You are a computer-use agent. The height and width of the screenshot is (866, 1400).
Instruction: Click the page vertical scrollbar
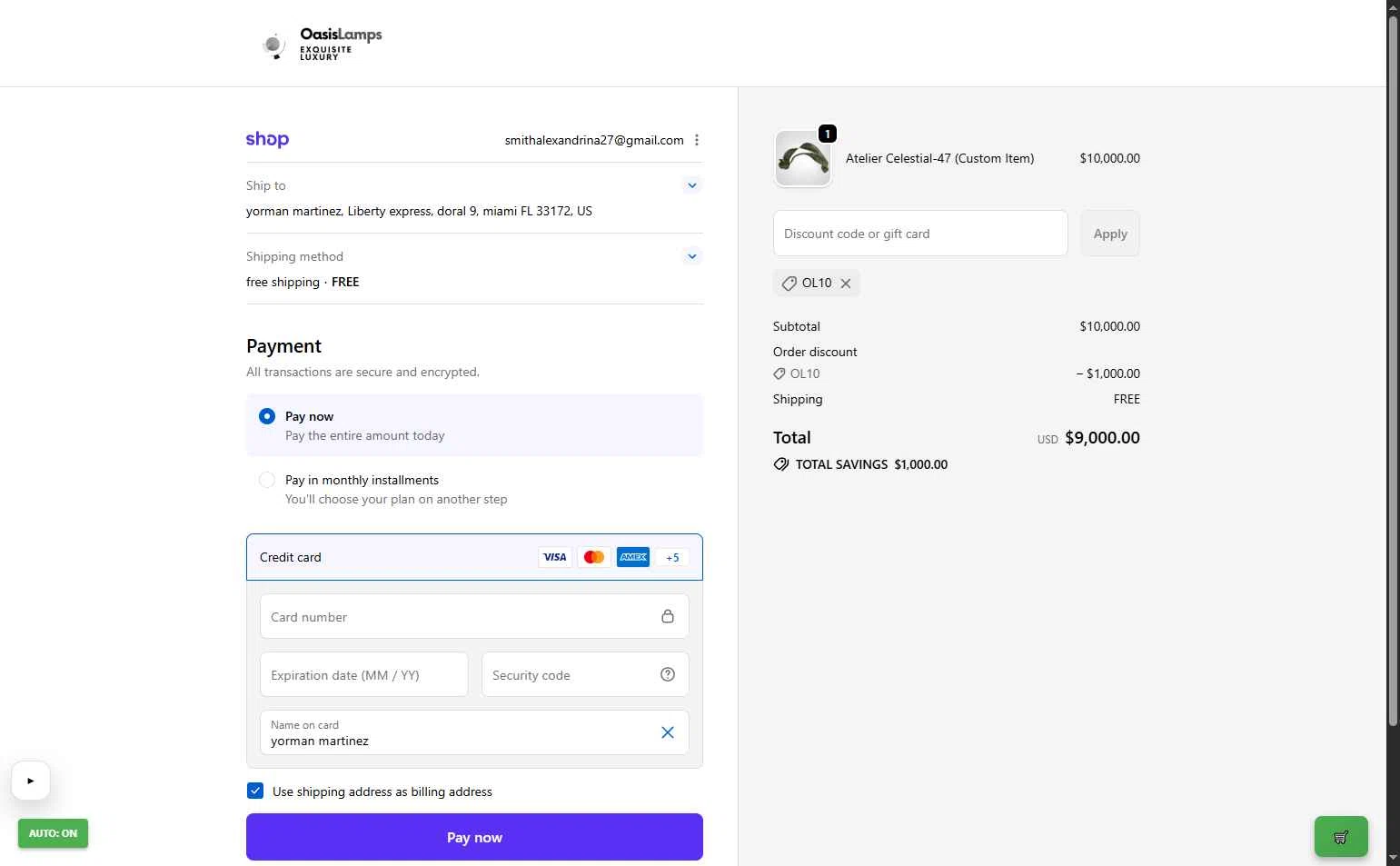coord(1393,371)
